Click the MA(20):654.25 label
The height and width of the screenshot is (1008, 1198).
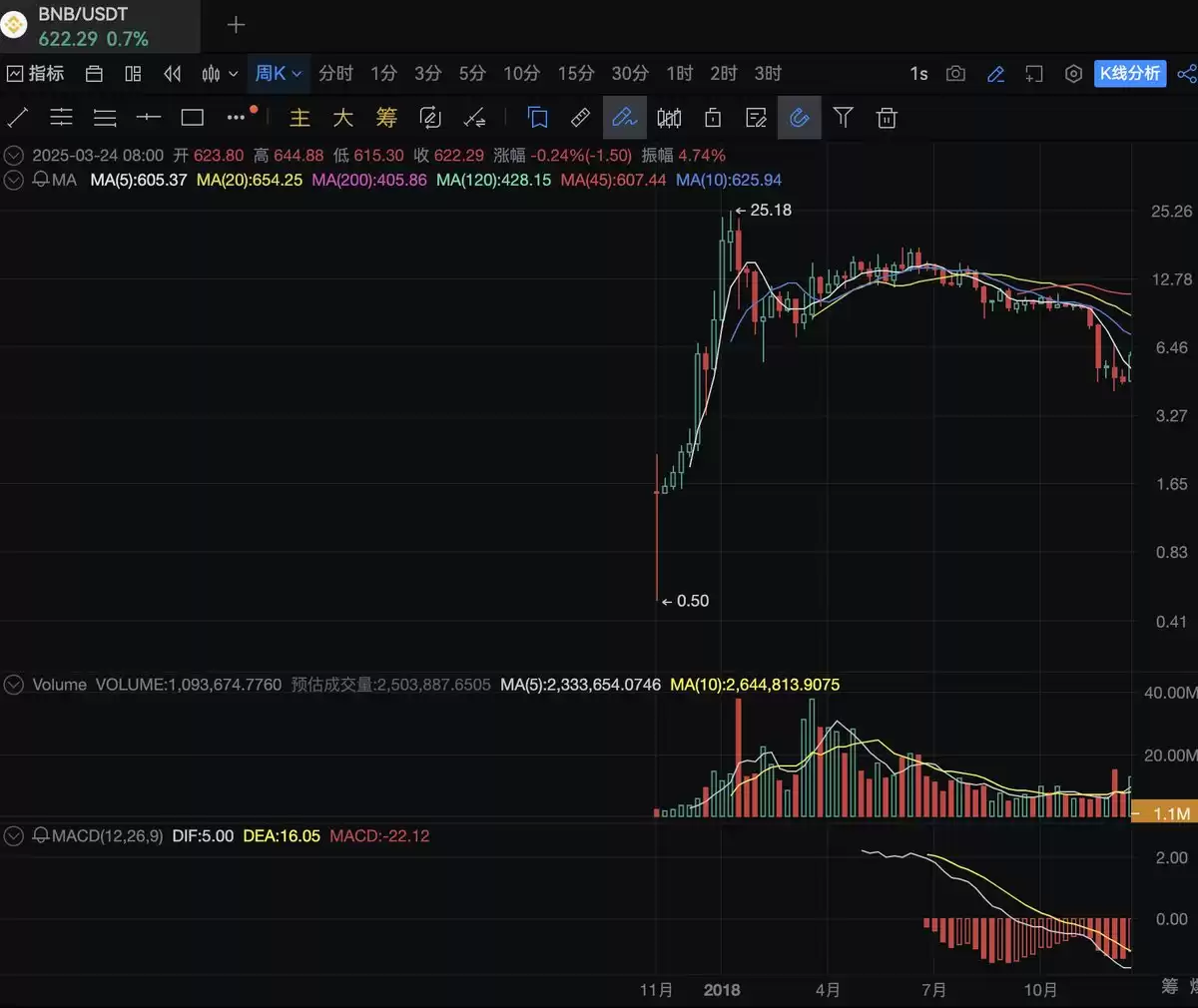click(250, 180)
